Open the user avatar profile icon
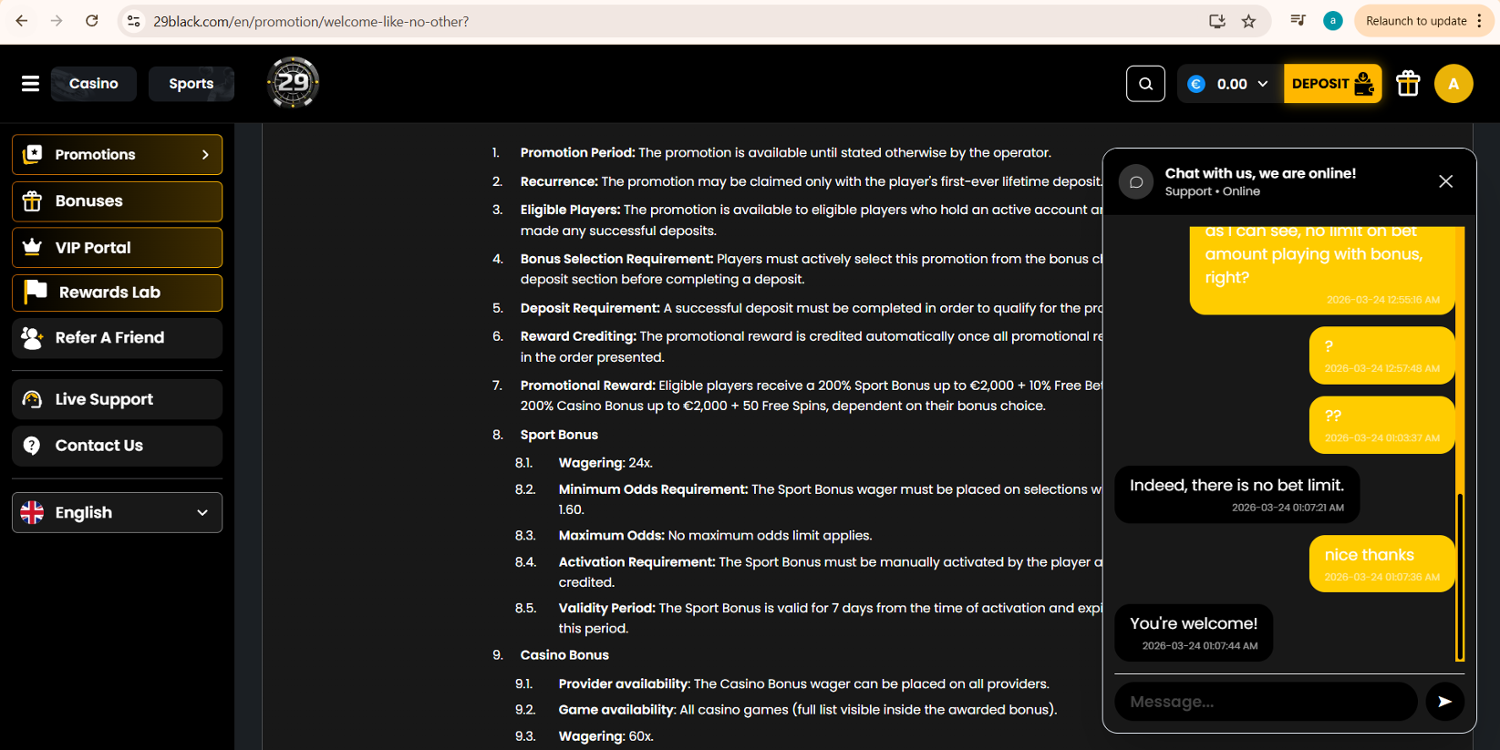 click(1453, 84)
